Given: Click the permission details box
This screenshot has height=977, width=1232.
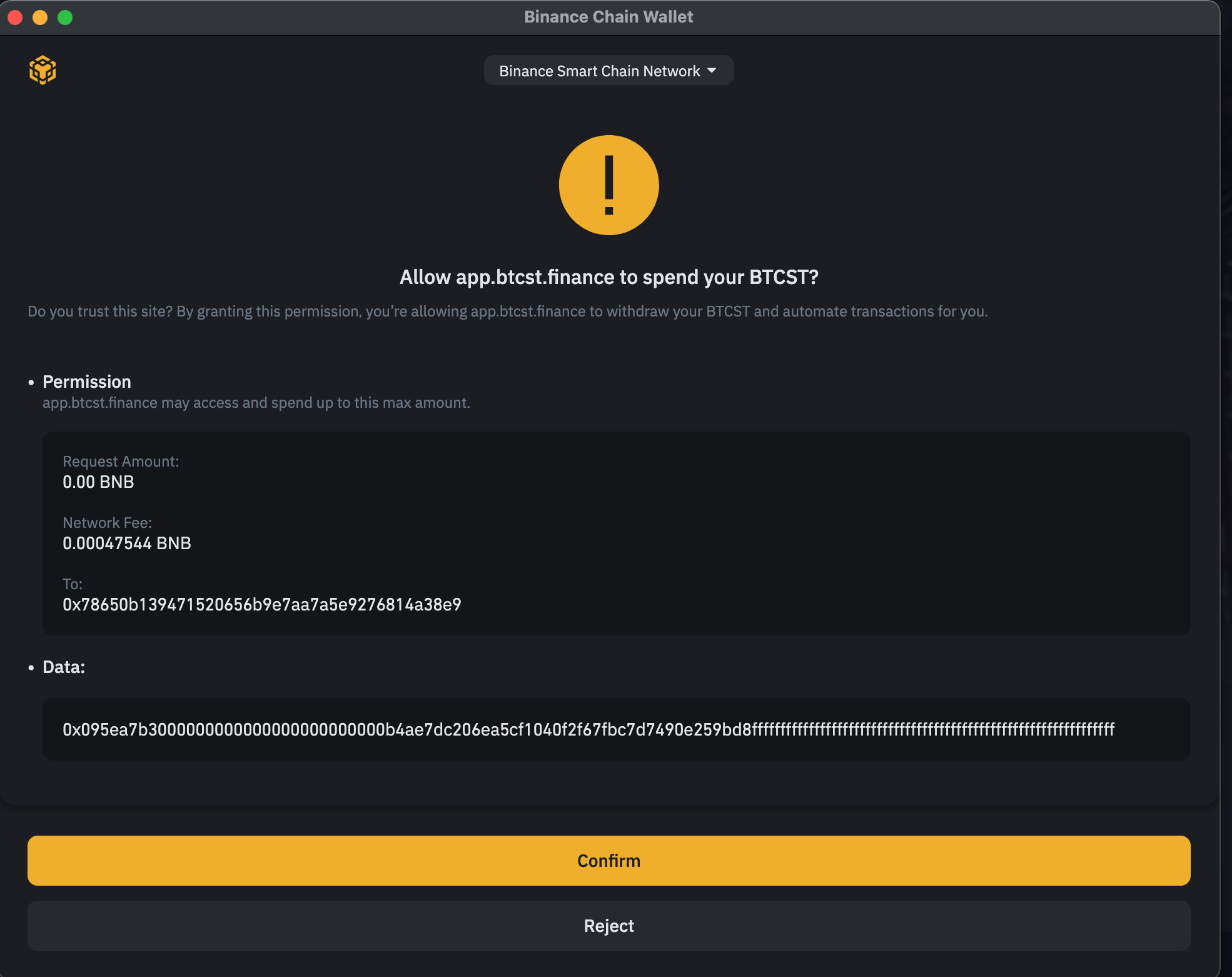Looking at the screenshot, I should pyautogui.click(x=616, y=534).
